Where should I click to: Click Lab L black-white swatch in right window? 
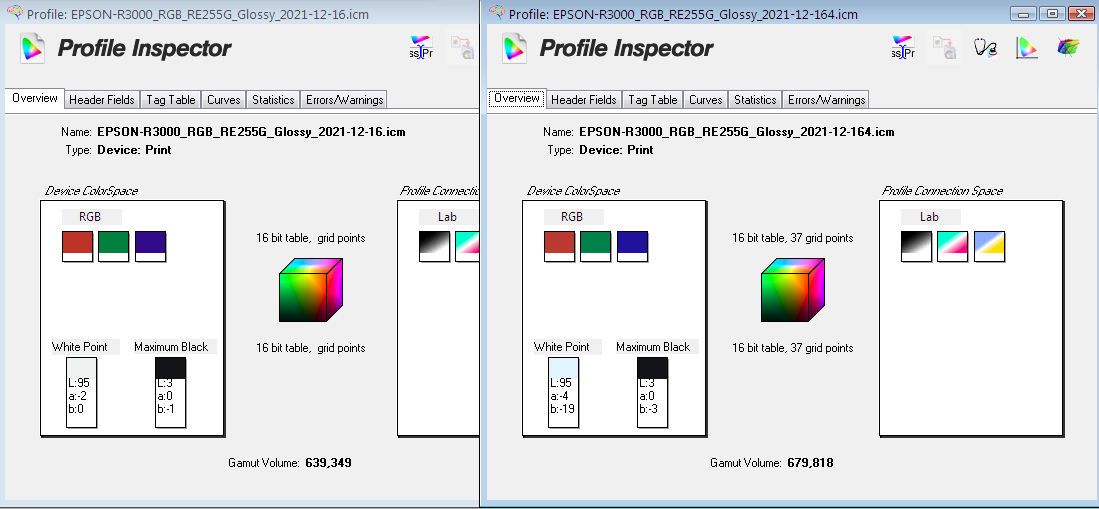coord(916,246)
